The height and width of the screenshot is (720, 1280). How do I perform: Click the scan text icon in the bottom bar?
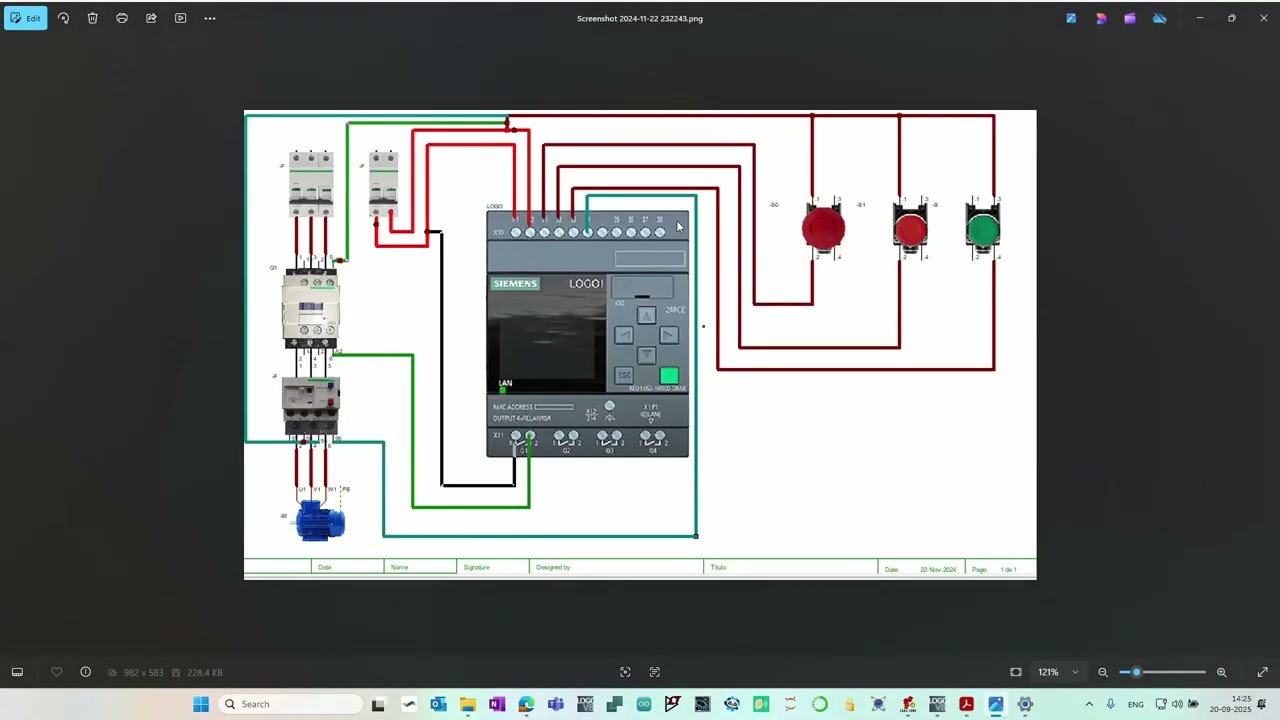(x=655, y=672)
